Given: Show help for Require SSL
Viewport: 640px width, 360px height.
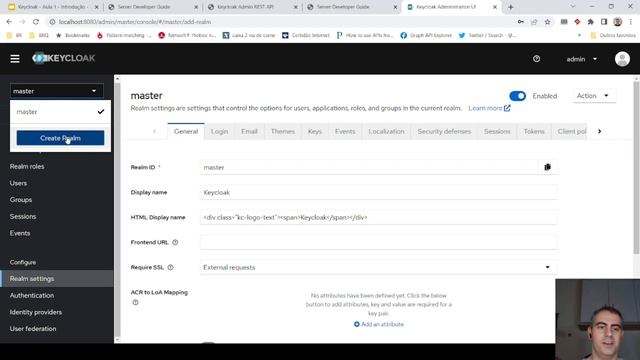Looking at the screenshot, I should 170,267.
